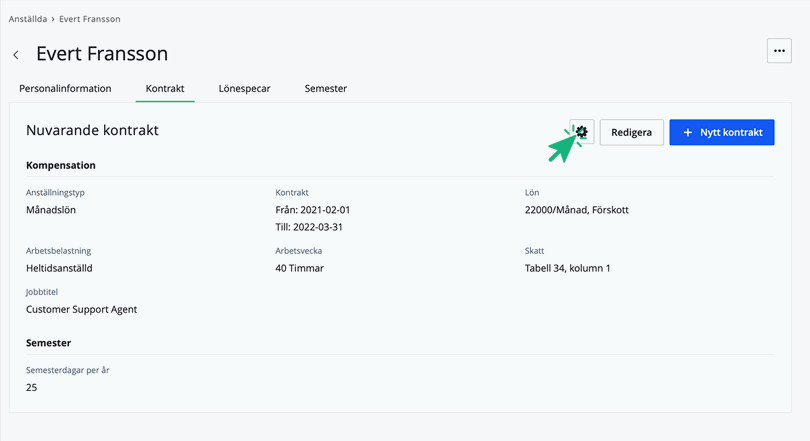Open the three-dot more options menu
This screenshot has width=810, height=441.
click(x=778, y=51)
